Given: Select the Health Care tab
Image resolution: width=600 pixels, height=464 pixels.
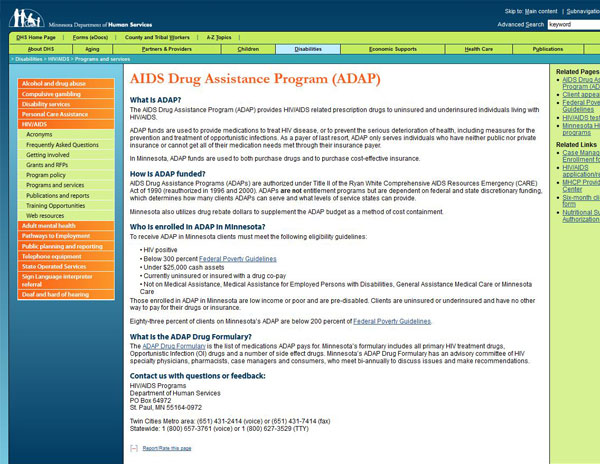Looking at the screenshot, I should (x=479, y=49).
